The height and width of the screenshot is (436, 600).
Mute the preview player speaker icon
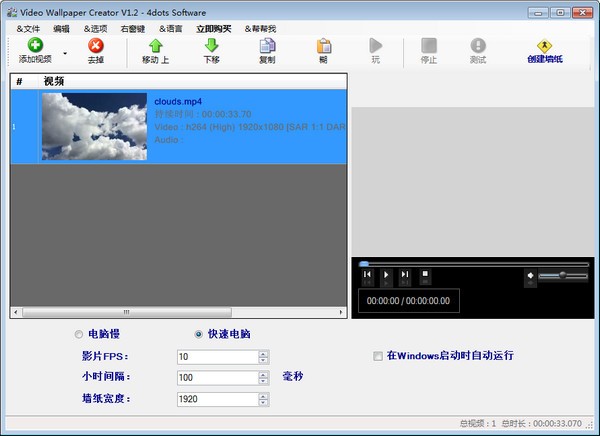click(530, 275)
